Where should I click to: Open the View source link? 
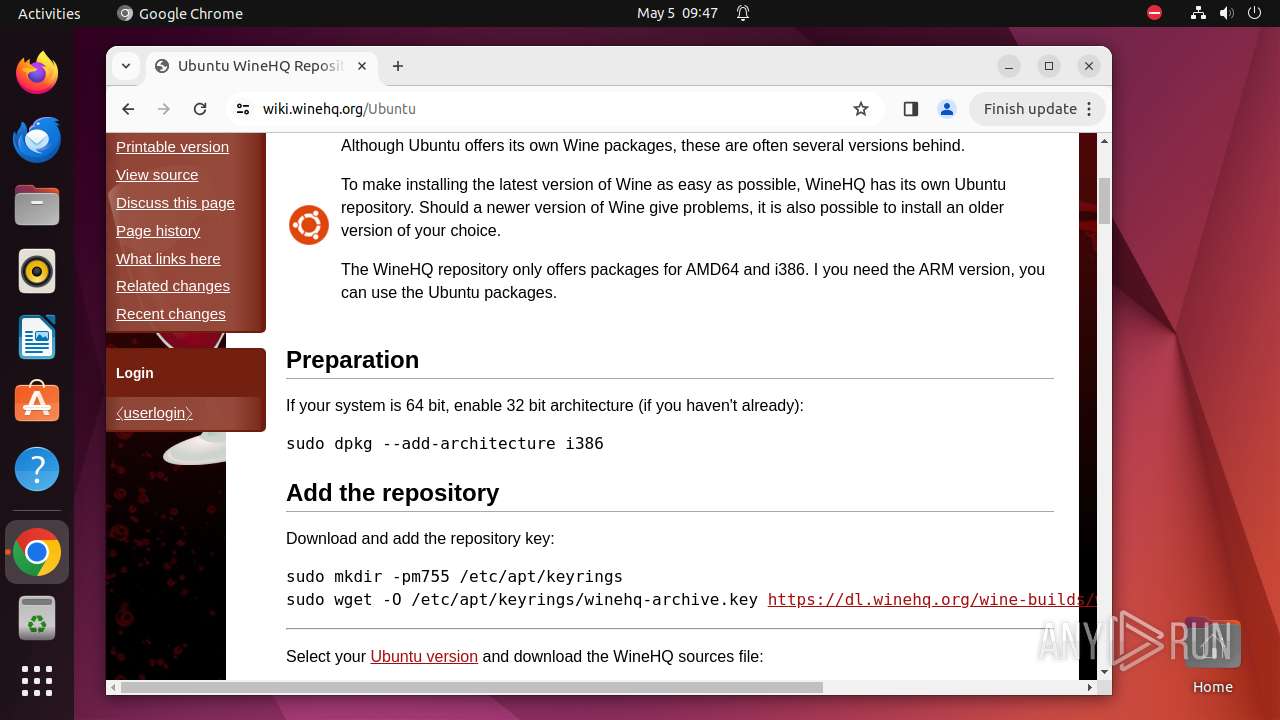click(x=157, y=175)
